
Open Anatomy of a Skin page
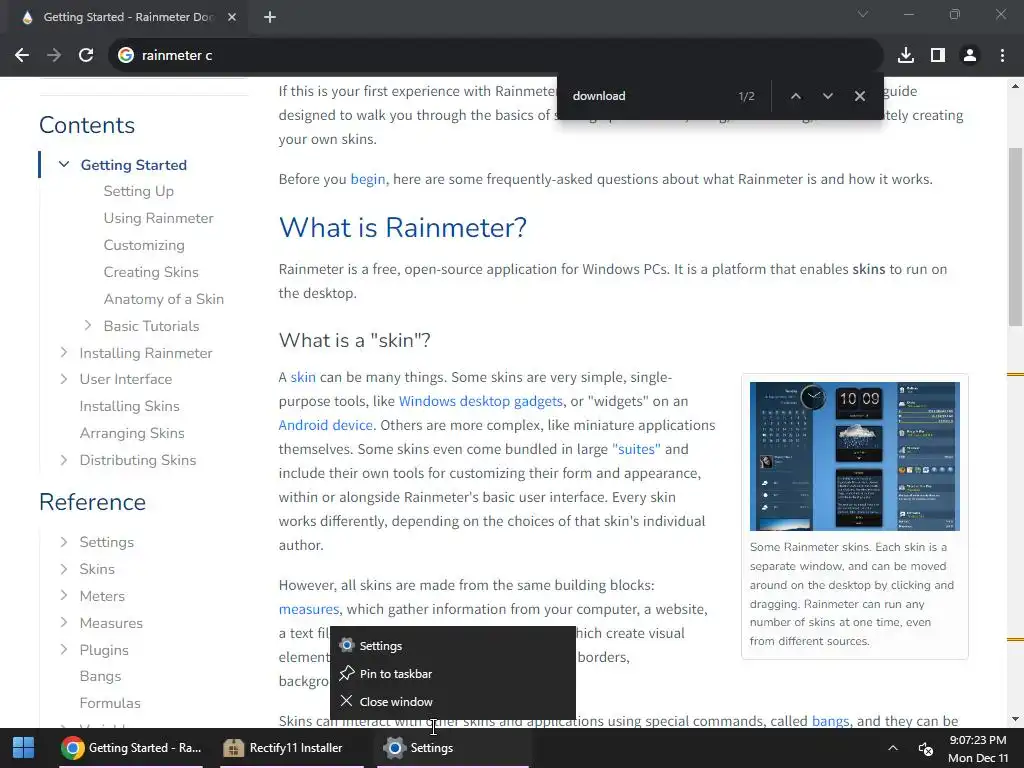click(163, 299)
